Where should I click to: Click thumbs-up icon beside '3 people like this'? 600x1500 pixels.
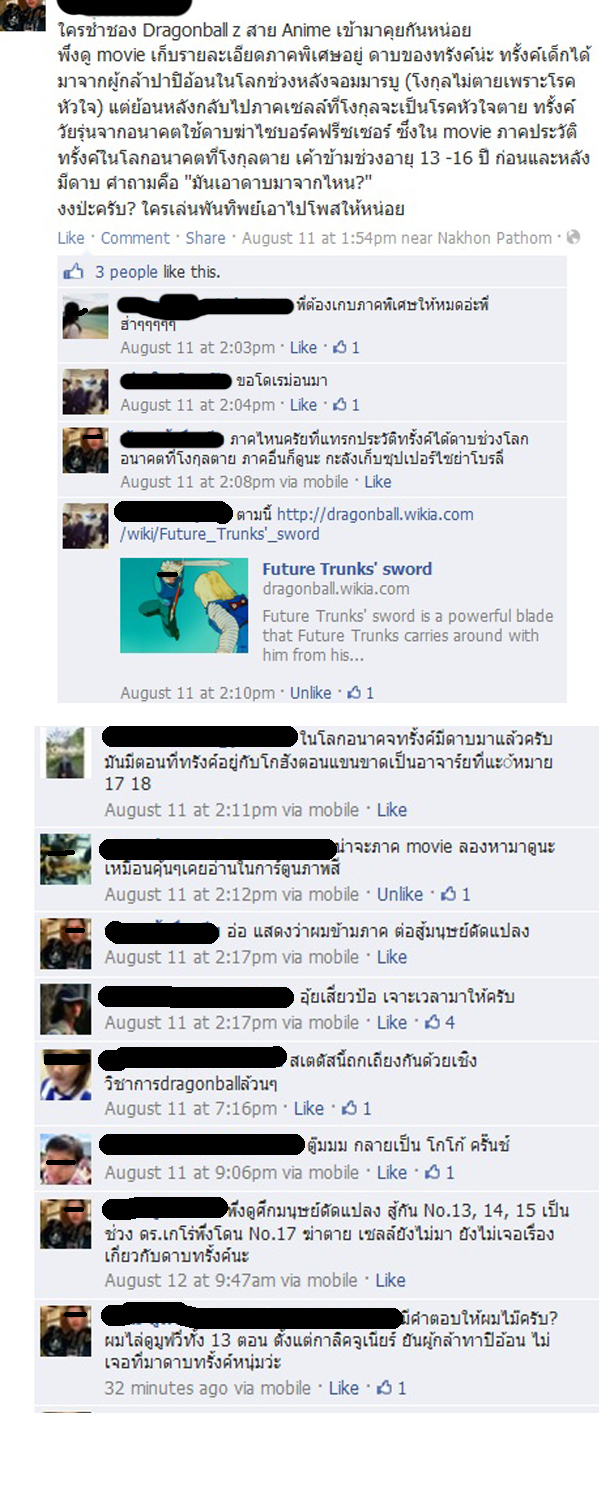[x=74, y=271]
